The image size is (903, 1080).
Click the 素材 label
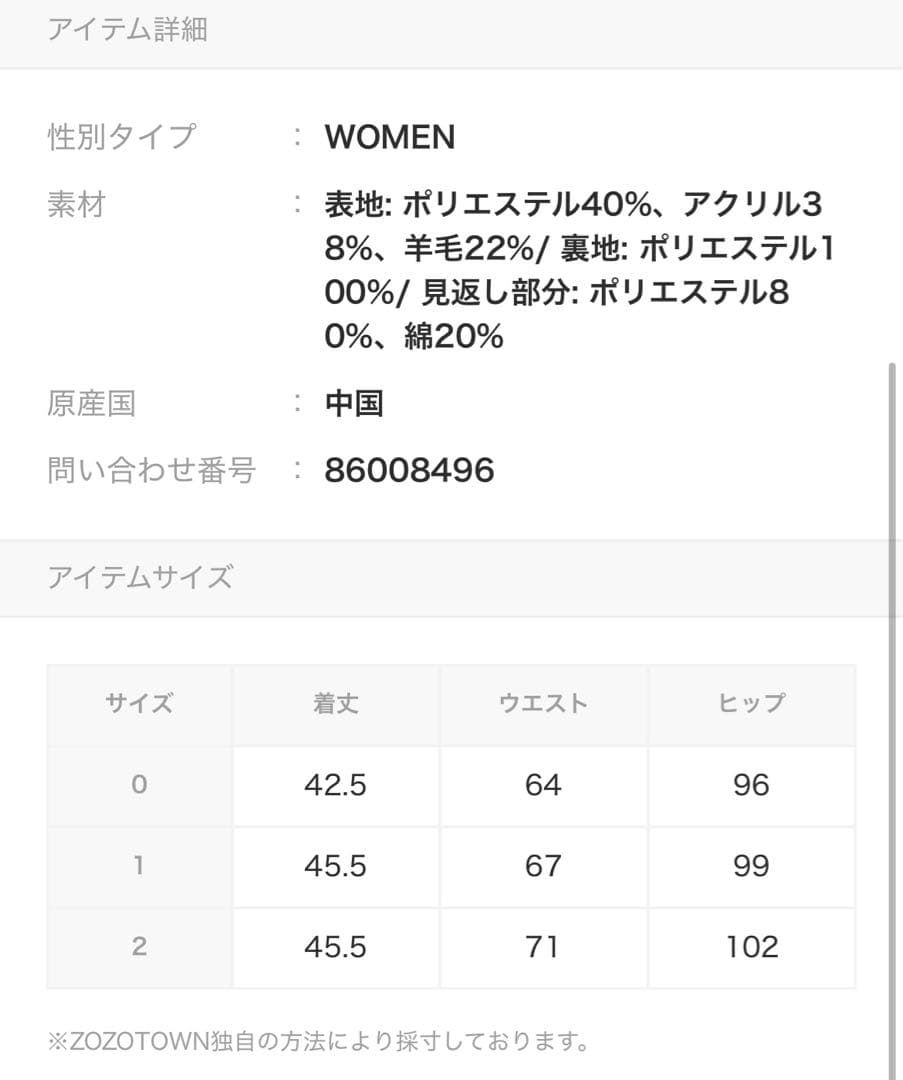76,205
